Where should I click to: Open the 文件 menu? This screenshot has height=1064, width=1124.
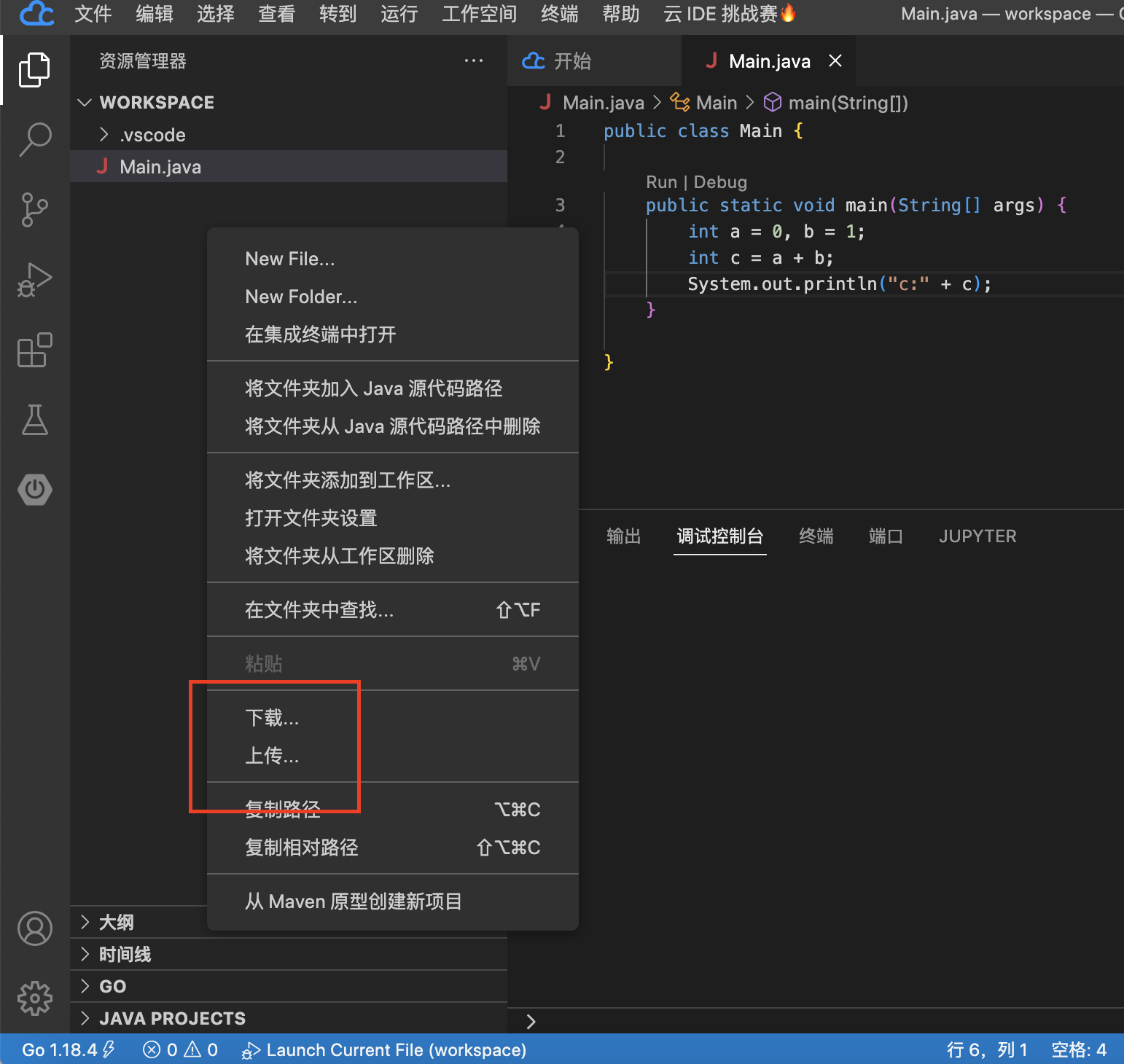tap(93, 14)
